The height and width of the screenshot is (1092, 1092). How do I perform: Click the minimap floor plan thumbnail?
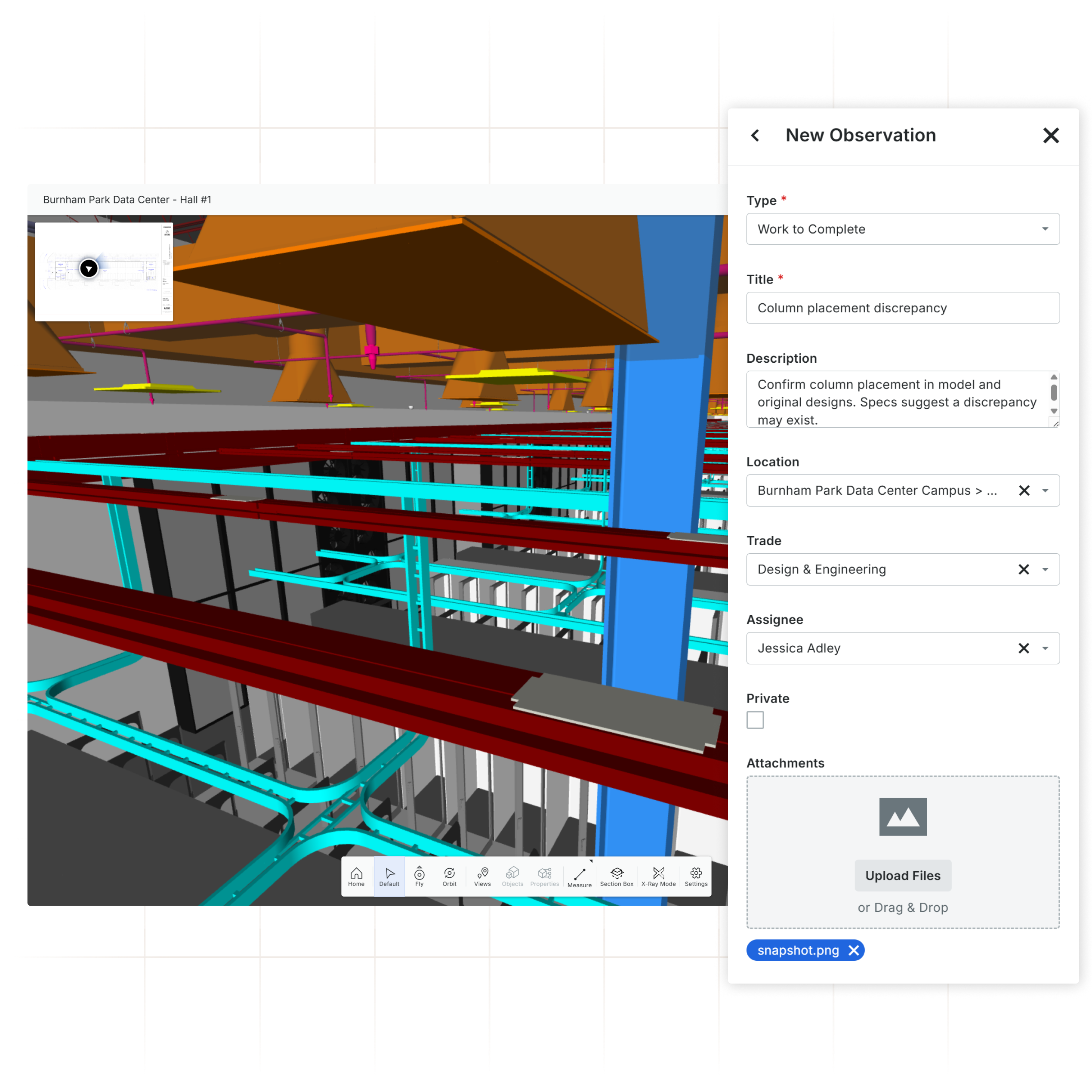pyautogui.click(x=104, y=272)
